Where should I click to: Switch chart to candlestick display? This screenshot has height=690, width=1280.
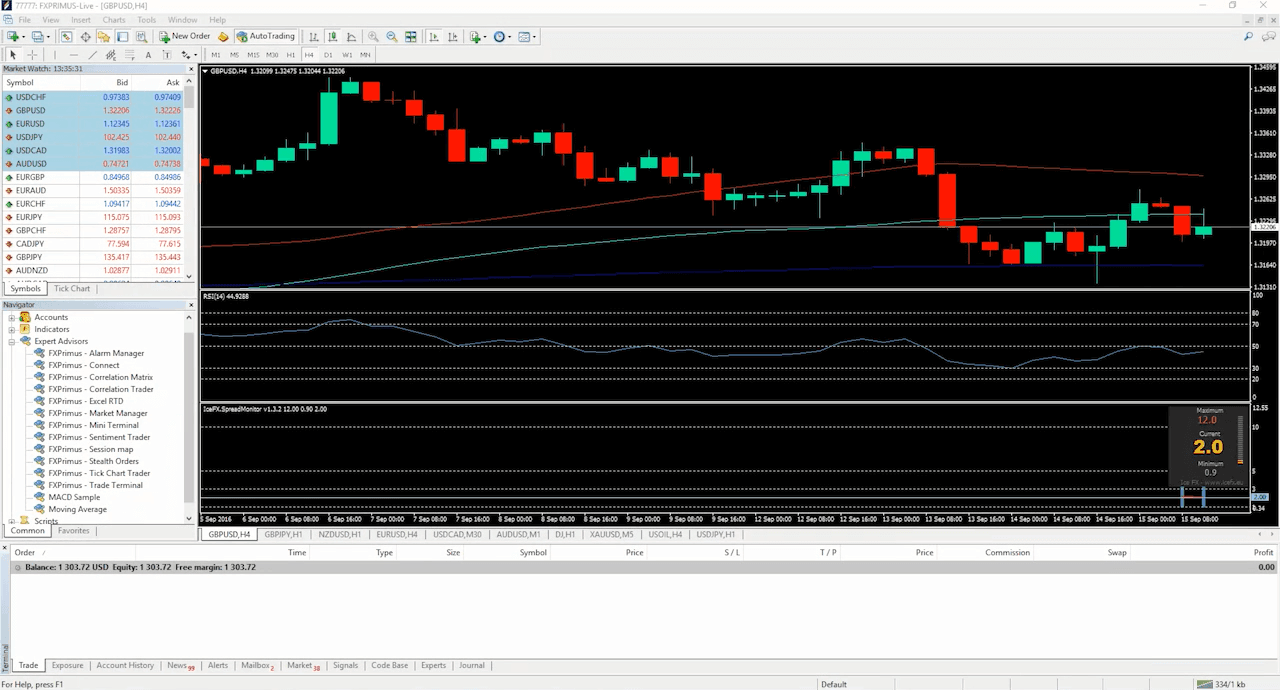[x=332, y=37]
